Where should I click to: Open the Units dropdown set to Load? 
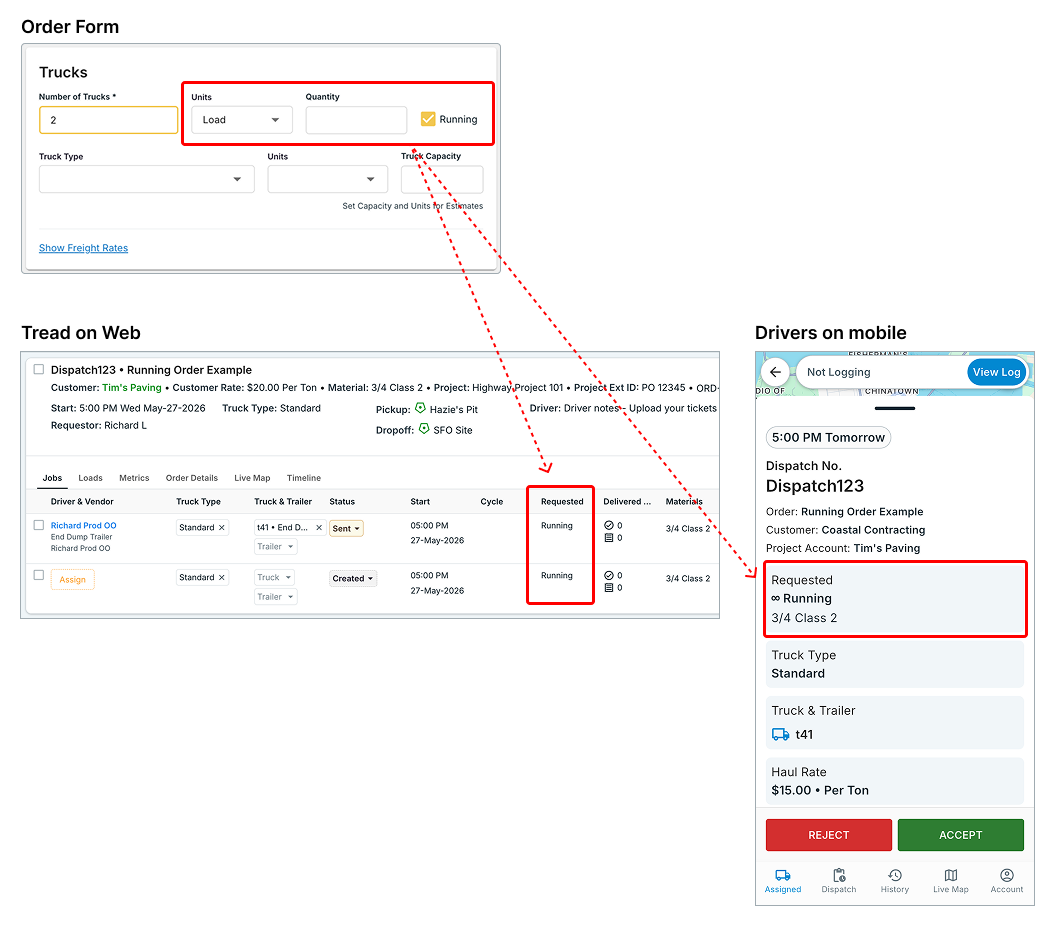pos(242,120)
